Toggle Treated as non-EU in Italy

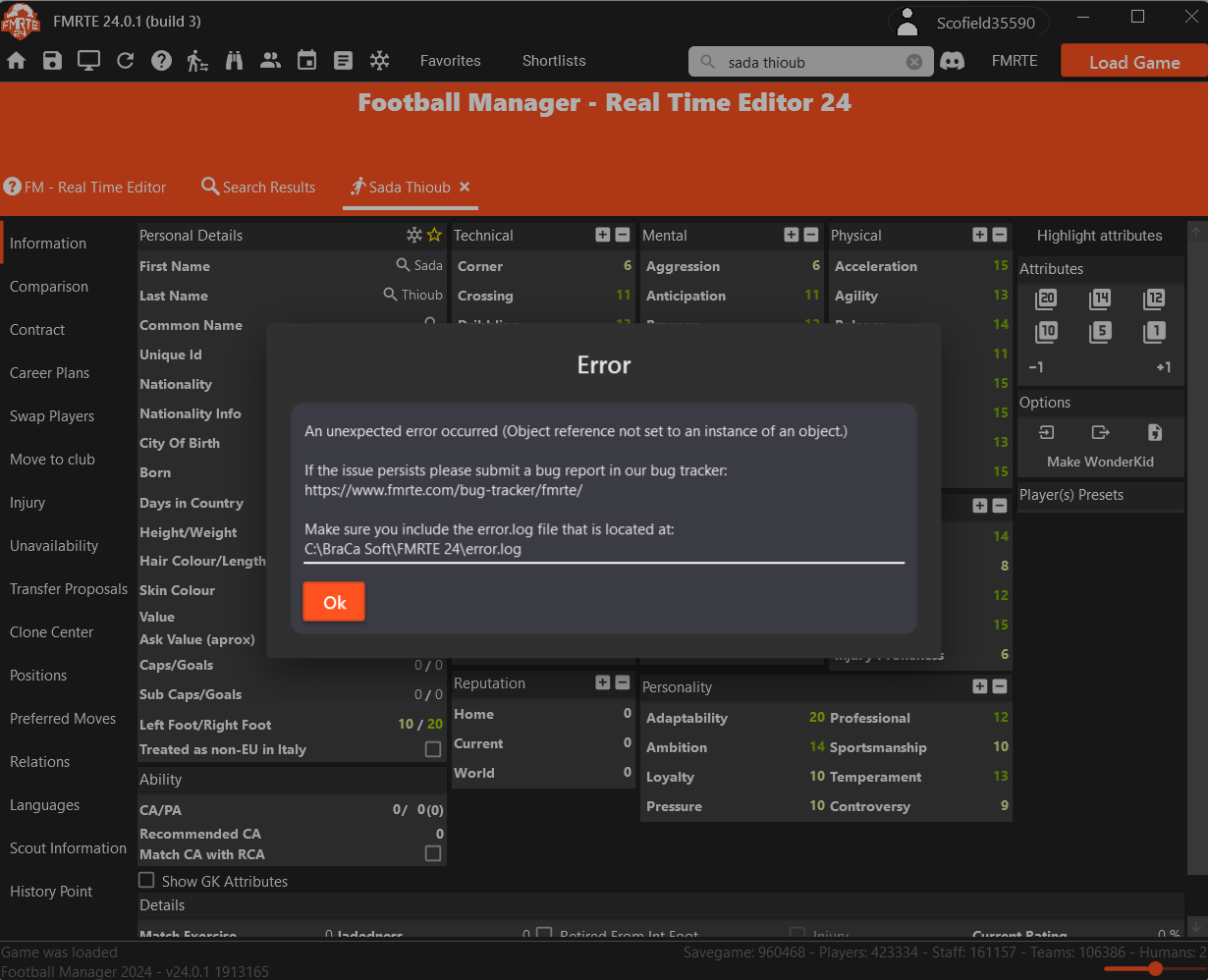click(432, 748)
